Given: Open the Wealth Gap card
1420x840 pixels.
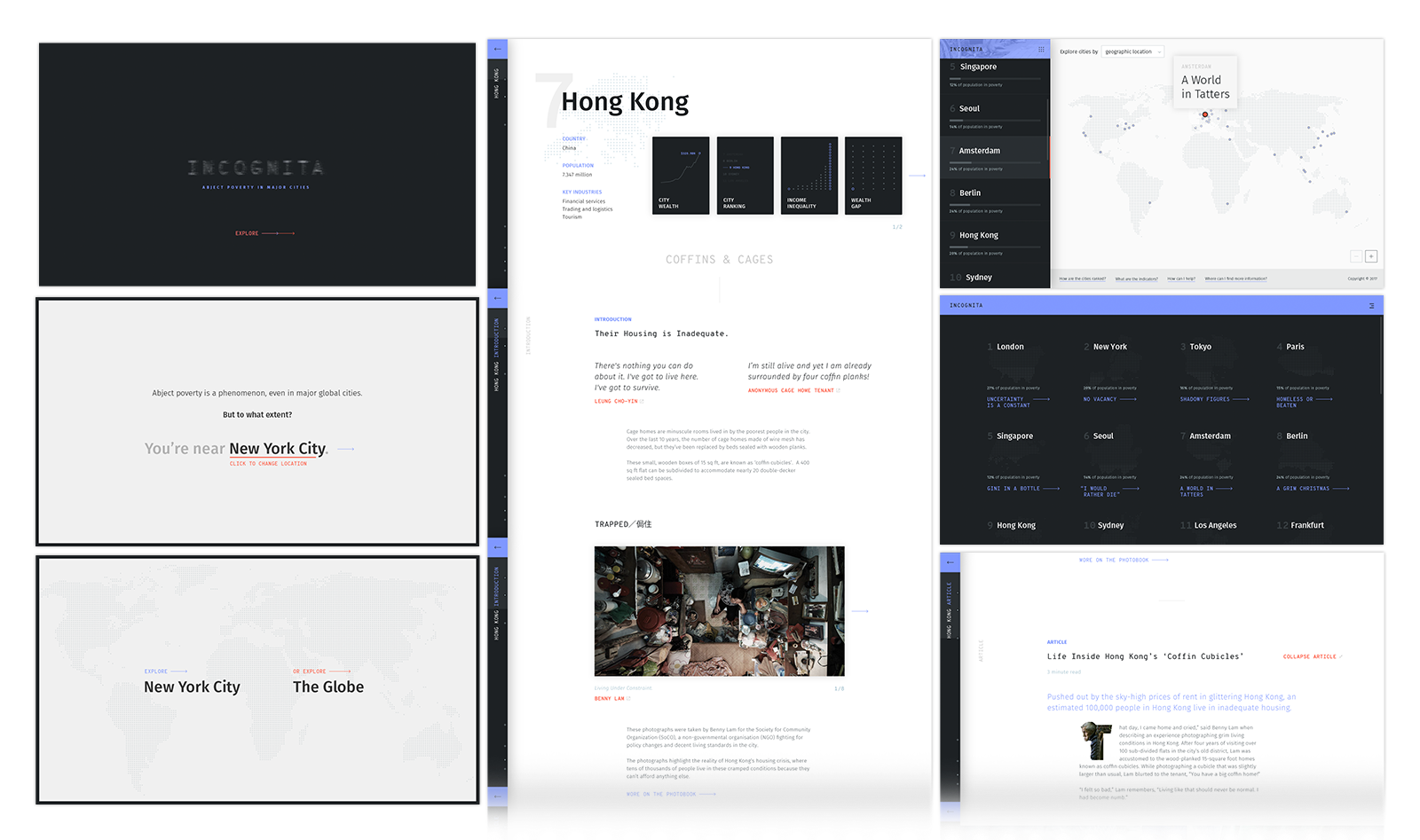Looking at the screenshot, I should (873, 176).
